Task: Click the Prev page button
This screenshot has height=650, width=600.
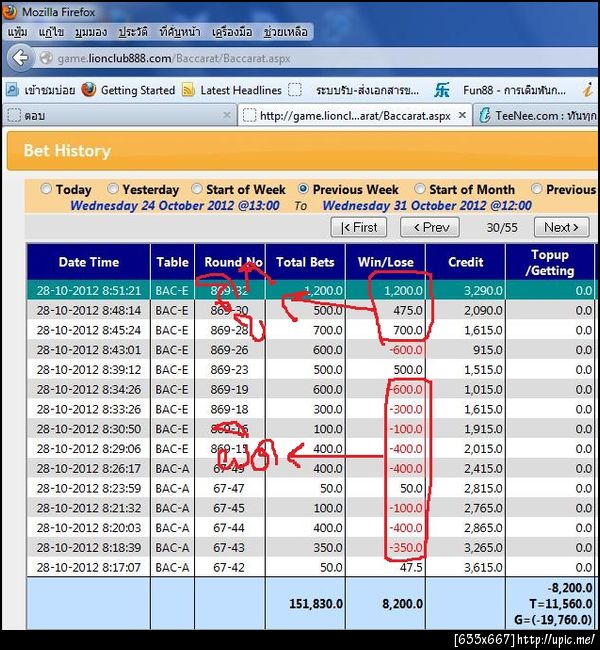Action: click(430, 227)
